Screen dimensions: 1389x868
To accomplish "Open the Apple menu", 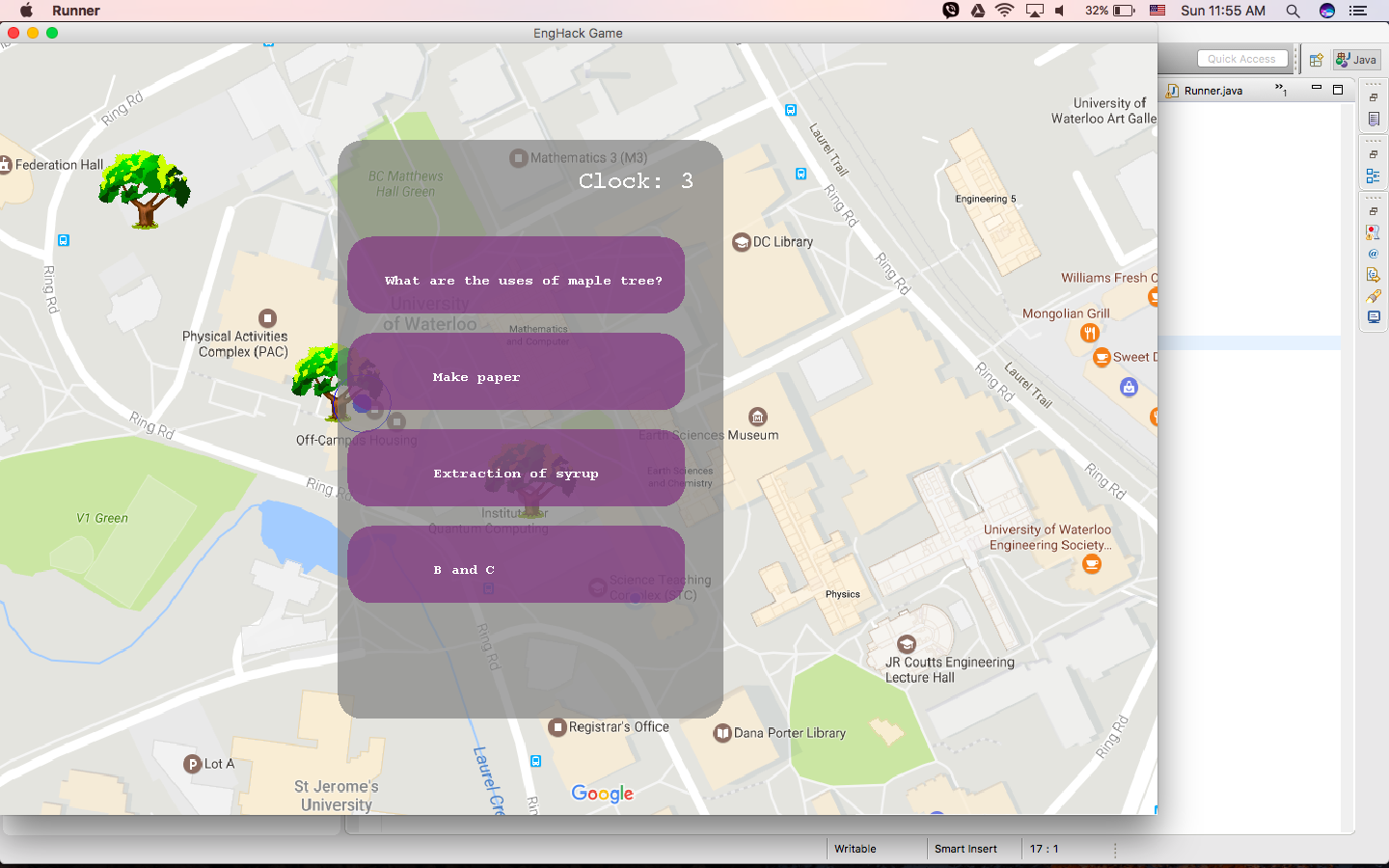I will tap(27, 11).
